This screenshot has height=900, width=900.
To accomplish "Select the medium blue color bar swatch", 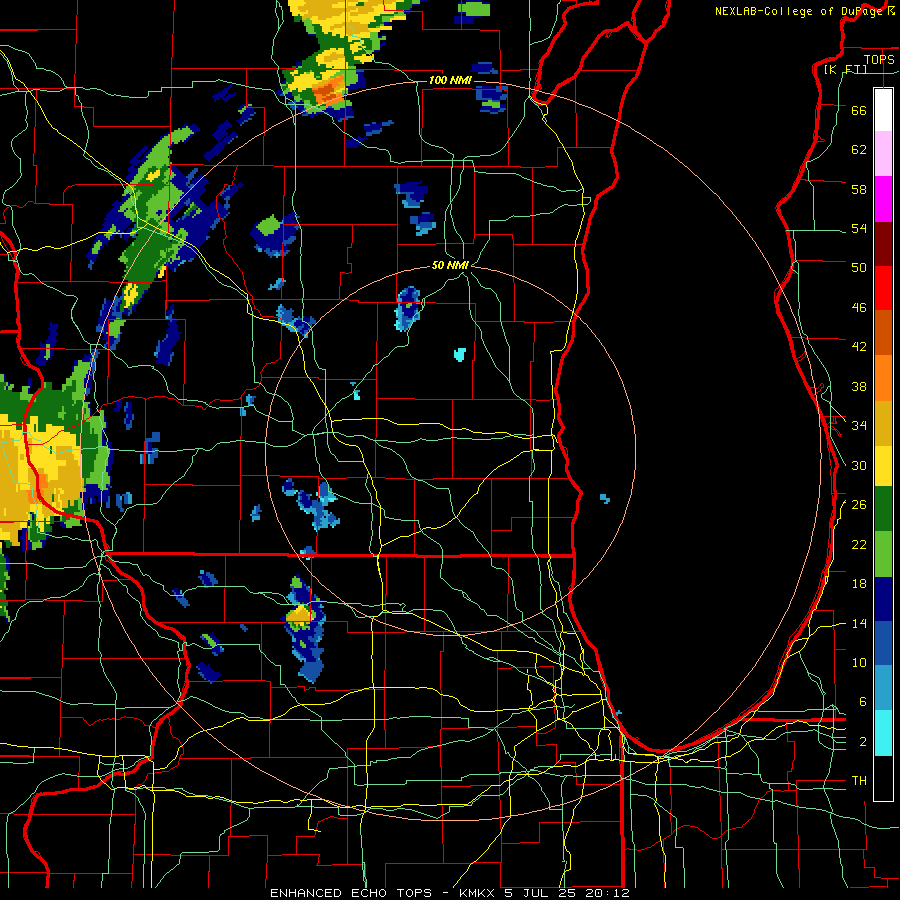I will pyautogui.click(x=883, y=643).
